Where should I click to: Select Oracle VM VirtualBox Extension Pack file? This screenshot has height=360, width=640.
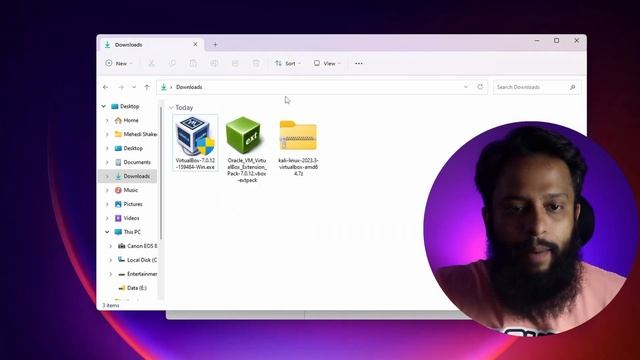(247, 149)
